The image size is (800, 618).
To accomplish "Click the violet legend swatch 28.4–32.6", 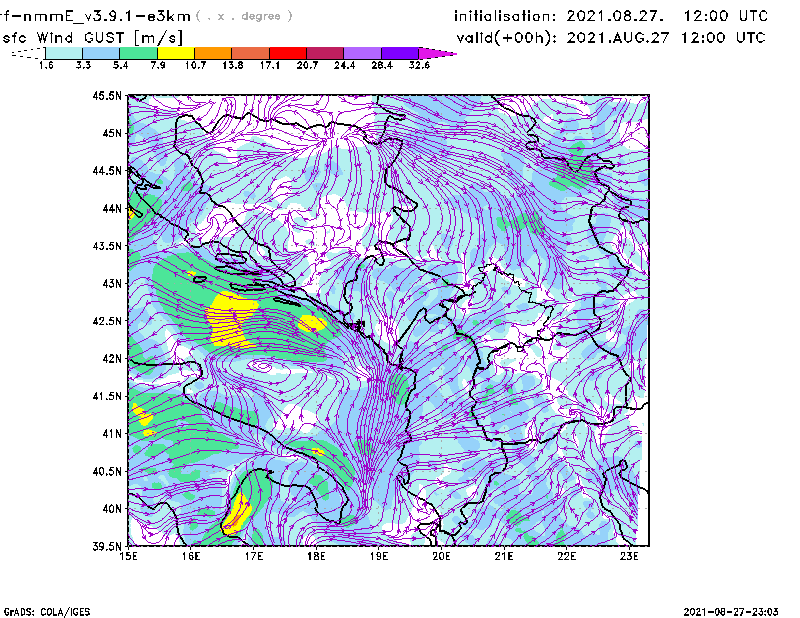I will [x=400, y=53].
